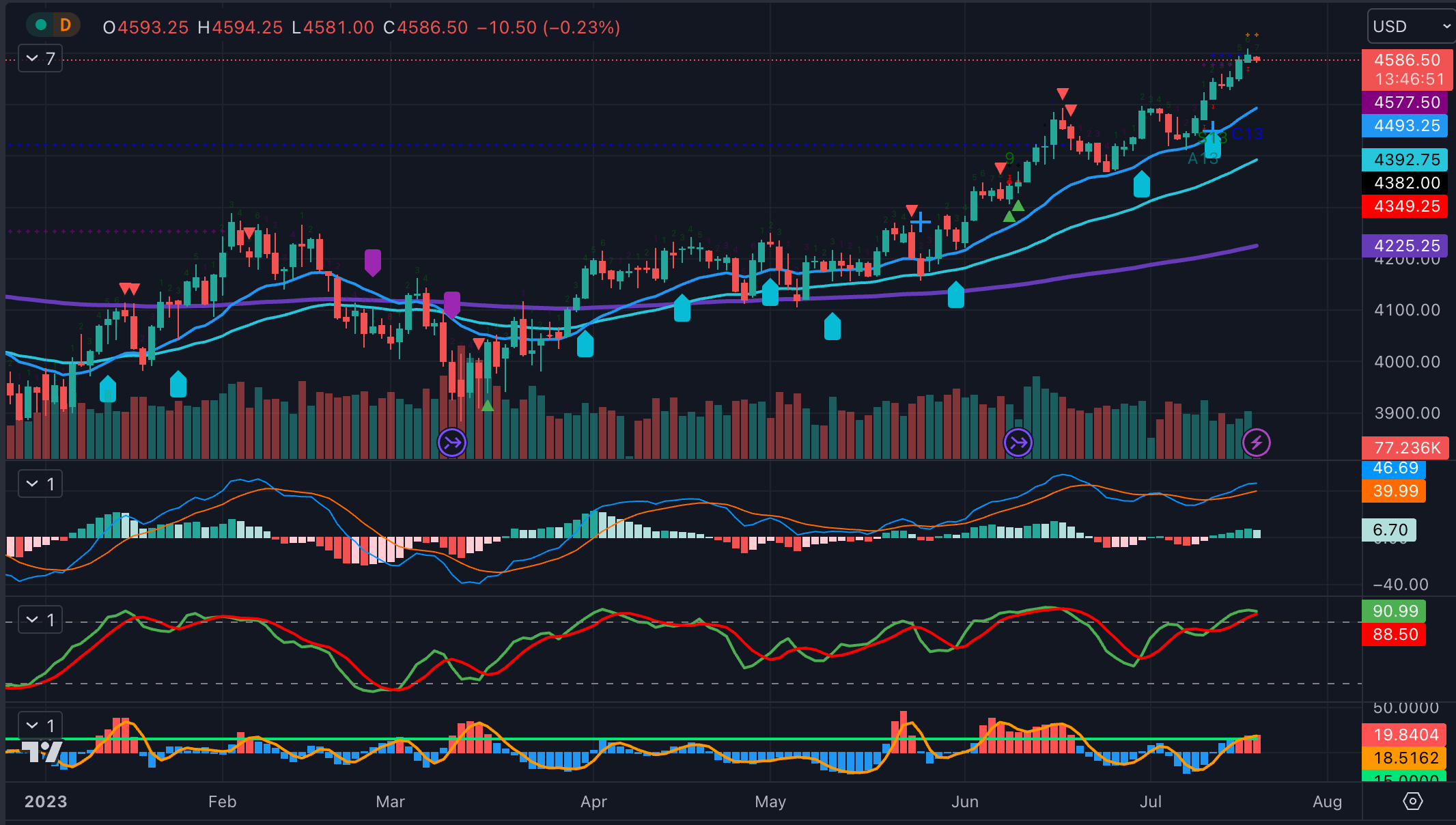This screenshot has height=825, width=1456.
Task: Click the orange 18.5162 value label
Action: pyautogui.click(x=1405, y=758)
